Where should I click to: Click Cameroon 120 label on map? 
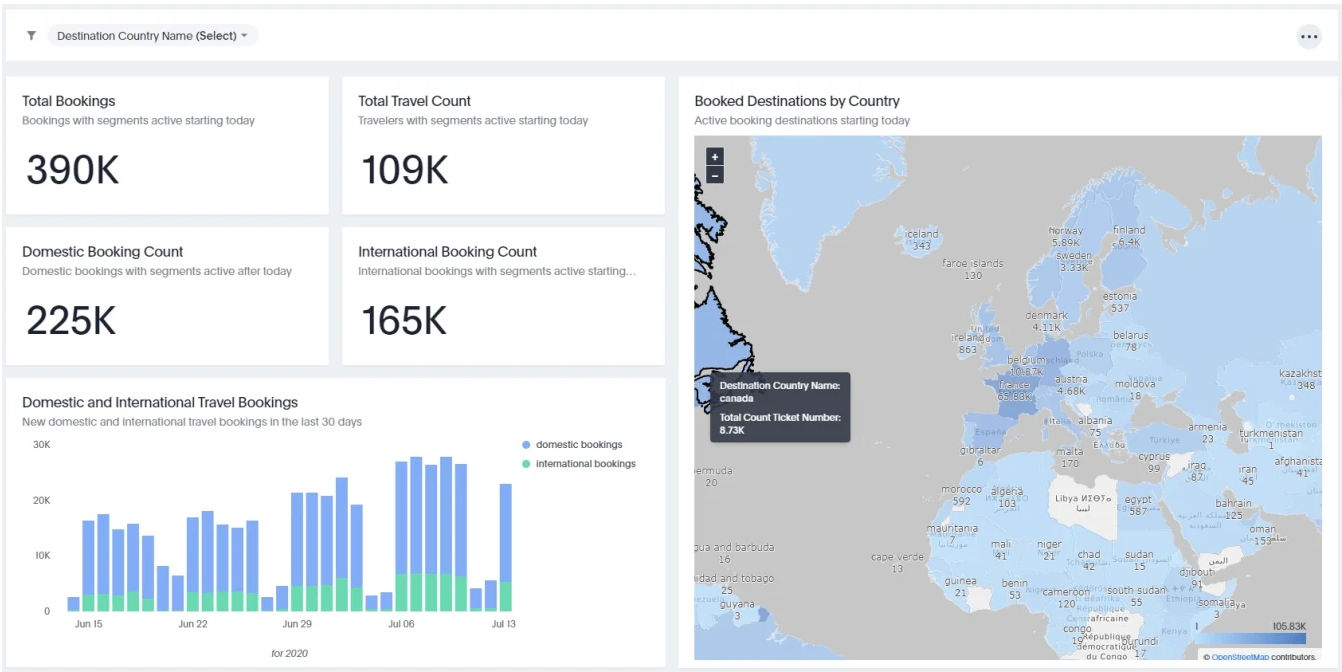click(x=1066, y=598)
